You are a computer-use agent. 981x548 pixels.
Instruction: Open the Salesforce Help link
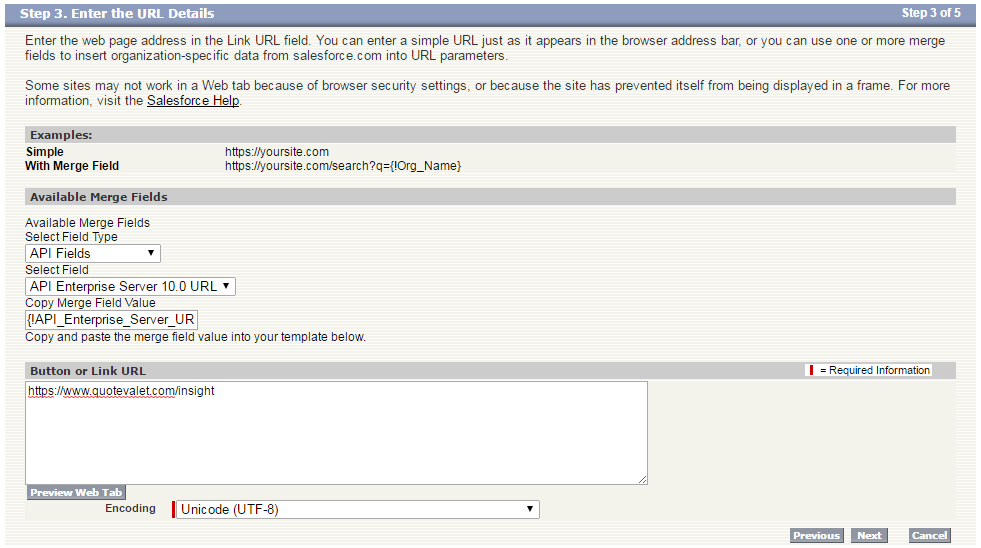tap(193, 101)
